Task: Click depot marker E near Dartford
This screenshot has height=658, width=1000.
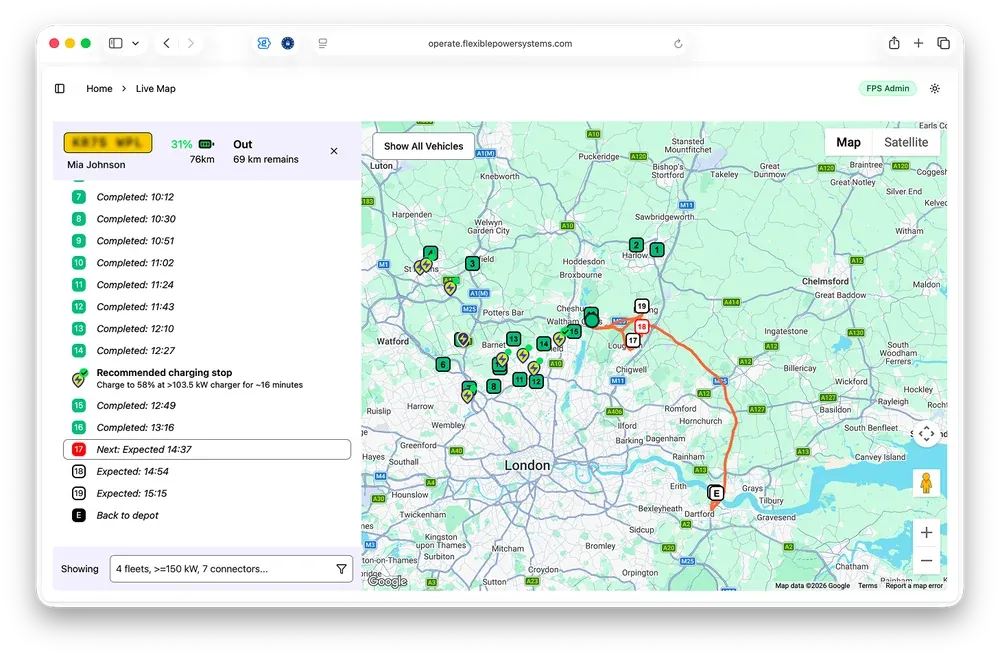Action: coord(716,493)
